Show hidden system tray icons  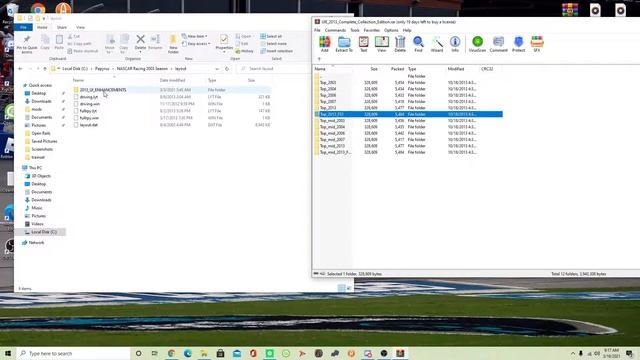[x=573, y=353]
